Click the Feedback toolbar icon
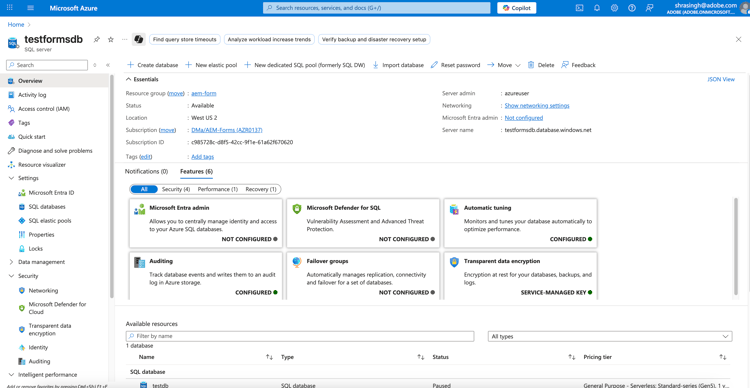750x388 pixels. [565, 65]
